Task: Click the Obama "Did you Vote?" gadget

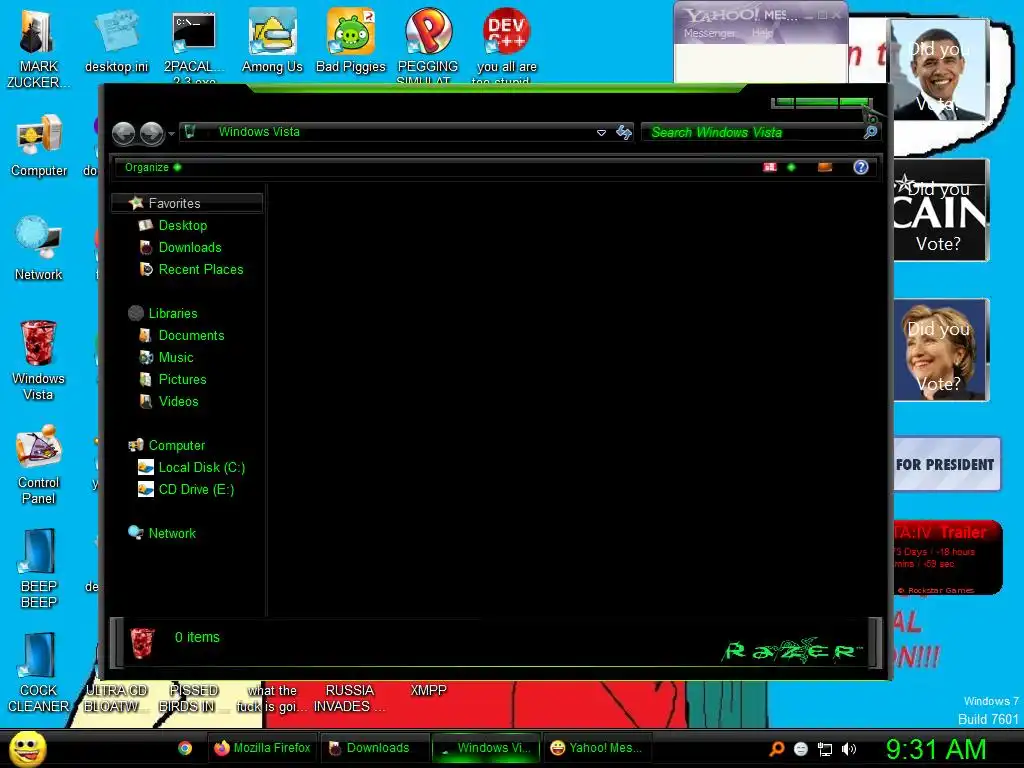Action: coord(940,70)
